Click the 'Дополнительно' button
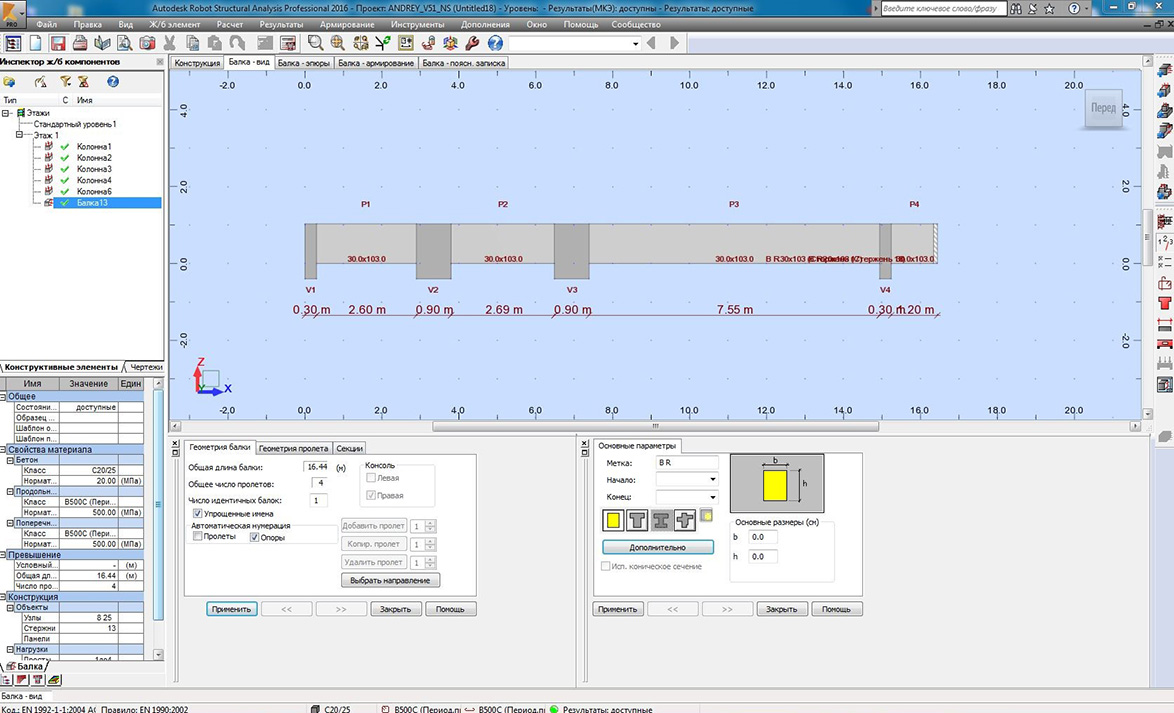The height and width of the screenshot is (713, 1174). (657, 547)
